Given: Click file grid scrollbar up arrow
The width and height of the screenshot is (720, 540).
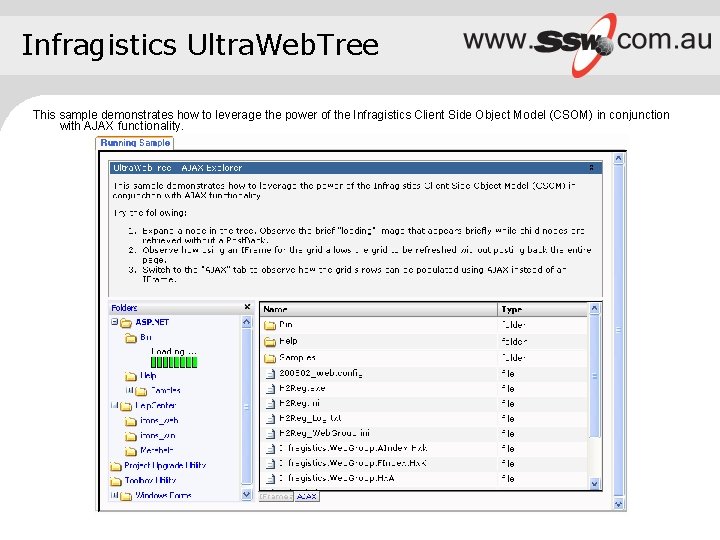Looking at the screenshot, I should tap(594, 309).
